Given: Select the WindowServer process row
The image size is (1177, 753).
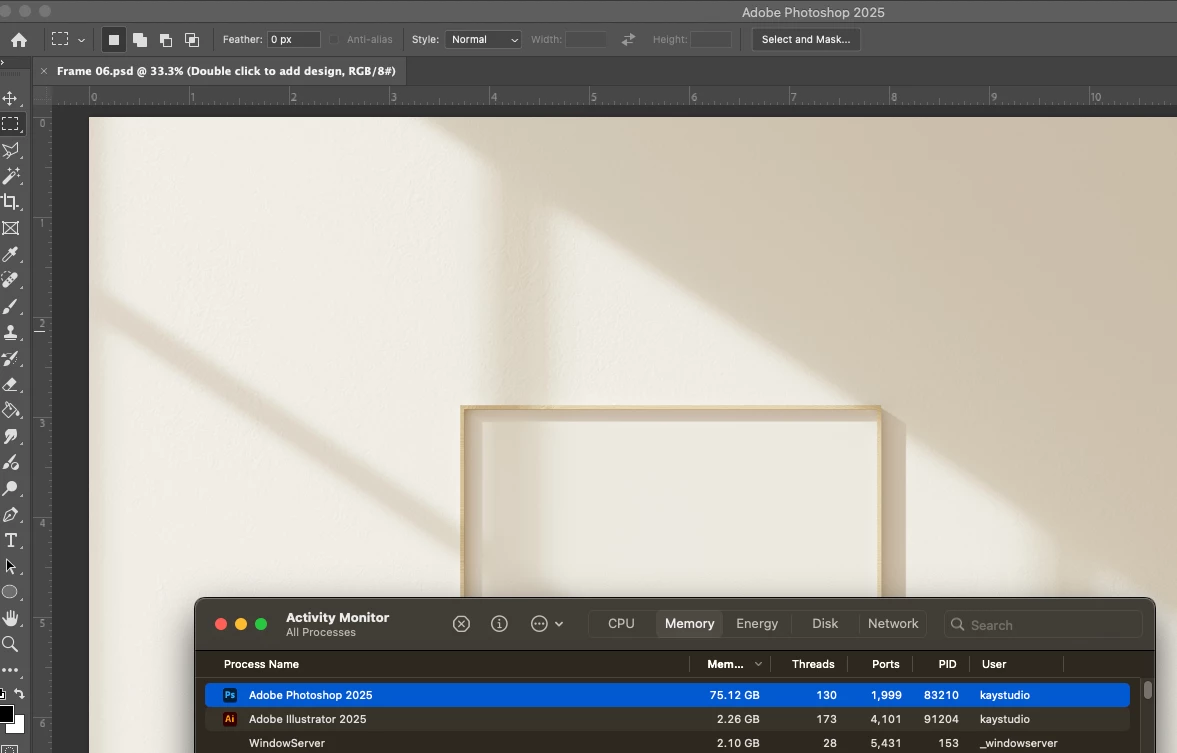Looking at the screenshot, I should [x=667, y=743].
